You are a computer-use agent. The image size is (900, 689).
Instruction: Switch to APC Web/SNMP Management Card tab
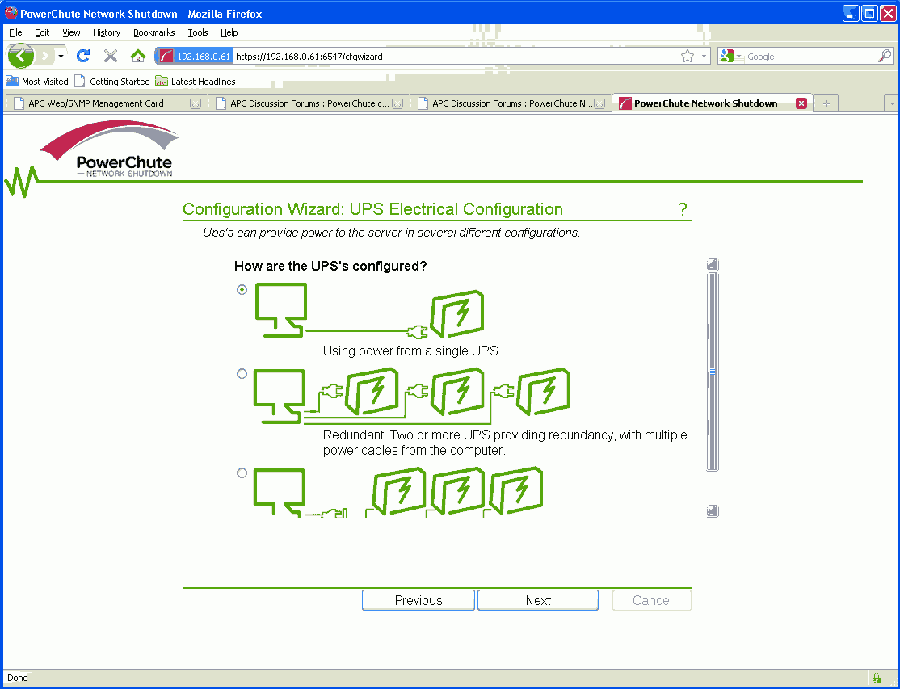(x=100, y=103)
